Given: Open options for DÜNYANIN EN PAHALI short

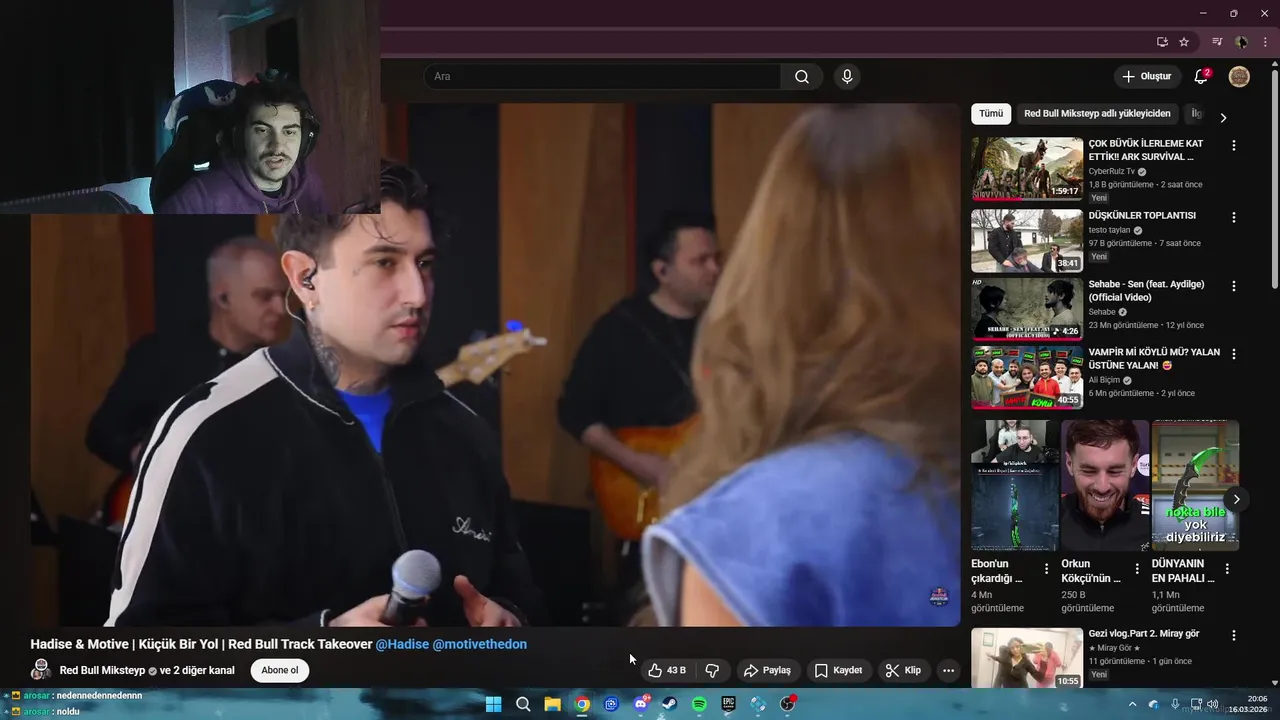Looking at the screenshot, I should (1227, 568).
